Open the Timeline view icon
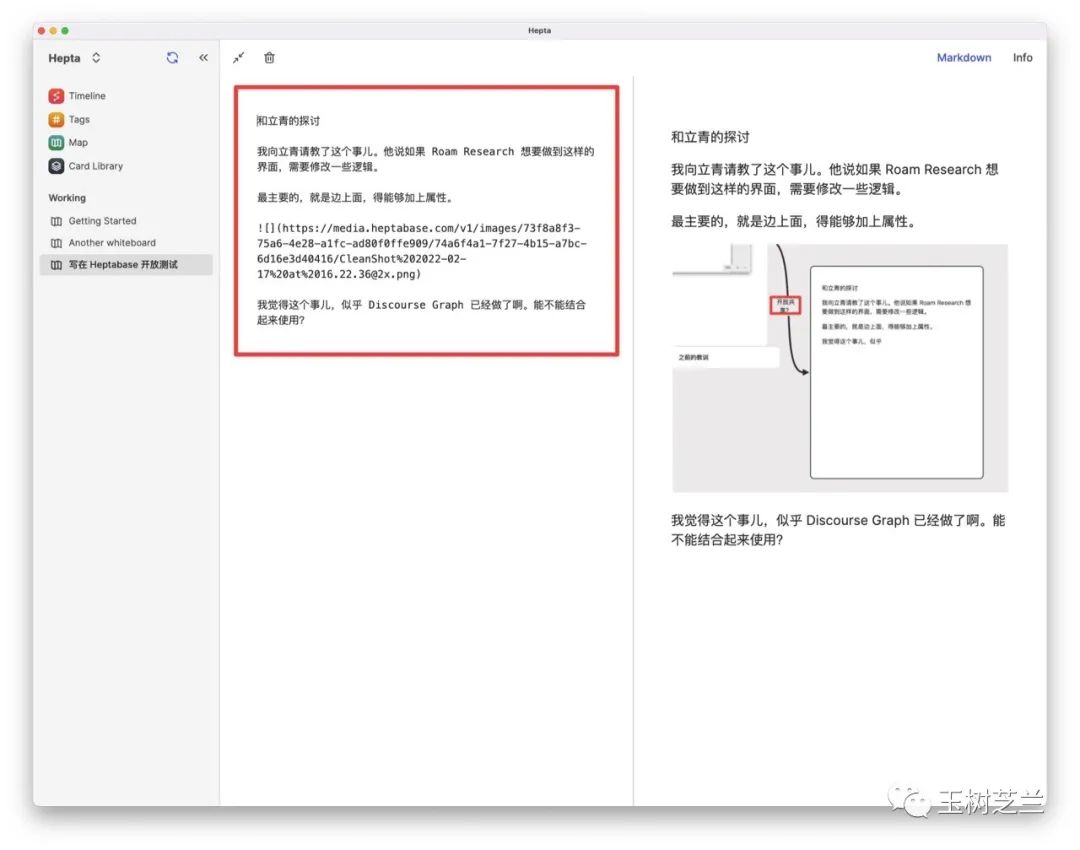The image size is (1080, 850). pos(56,96)
